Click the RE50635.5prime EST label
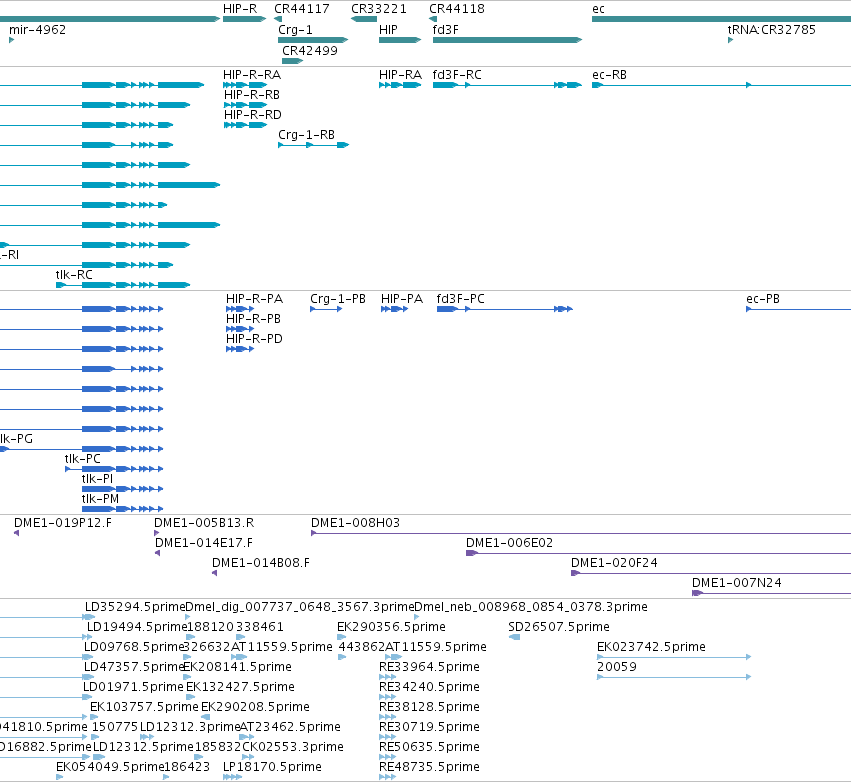Viewport: 851px width, 782px height. click(429, 747)
